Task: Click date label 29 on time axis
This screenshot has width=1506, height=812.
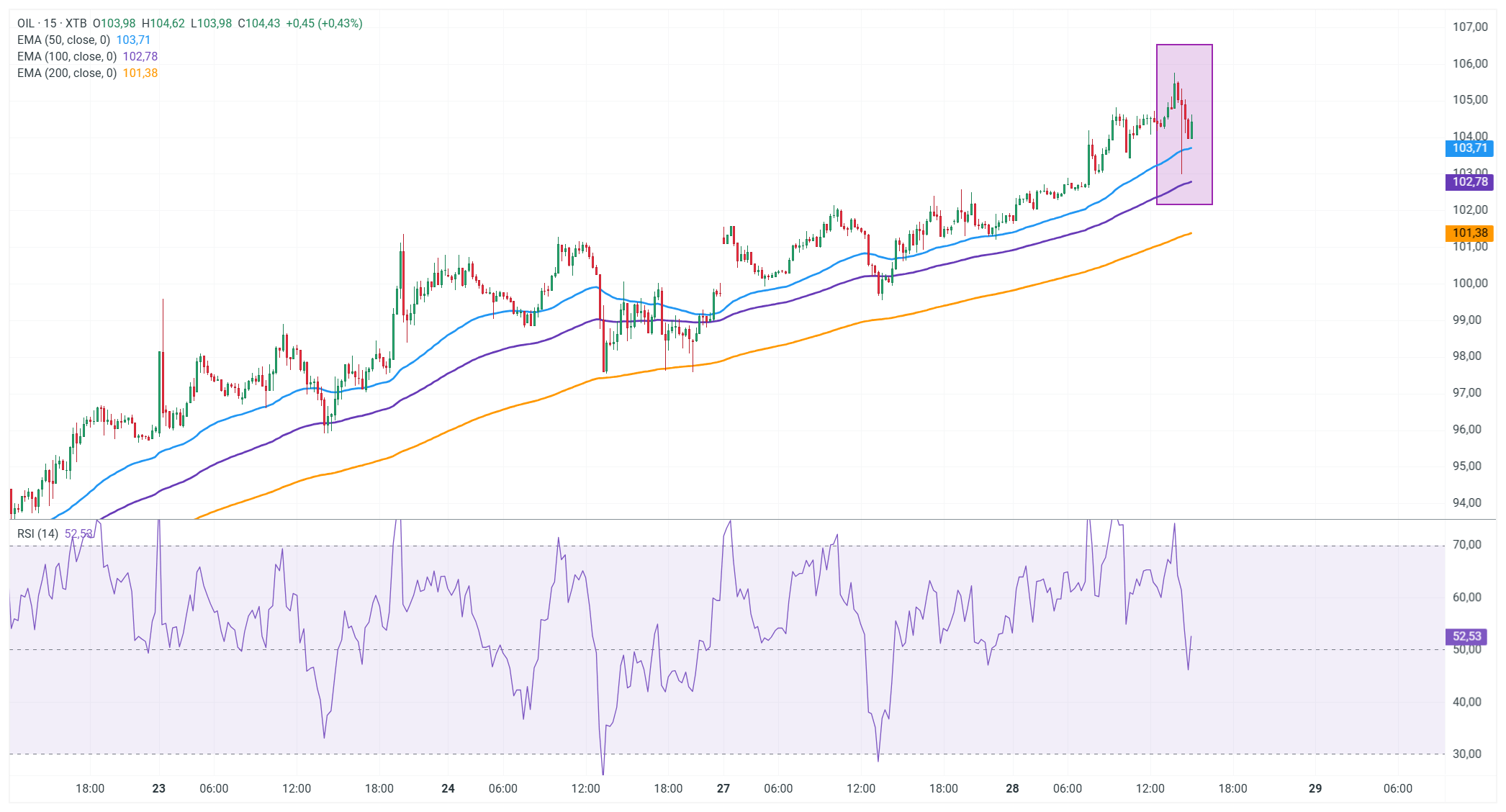Action: pos(1315,788)
